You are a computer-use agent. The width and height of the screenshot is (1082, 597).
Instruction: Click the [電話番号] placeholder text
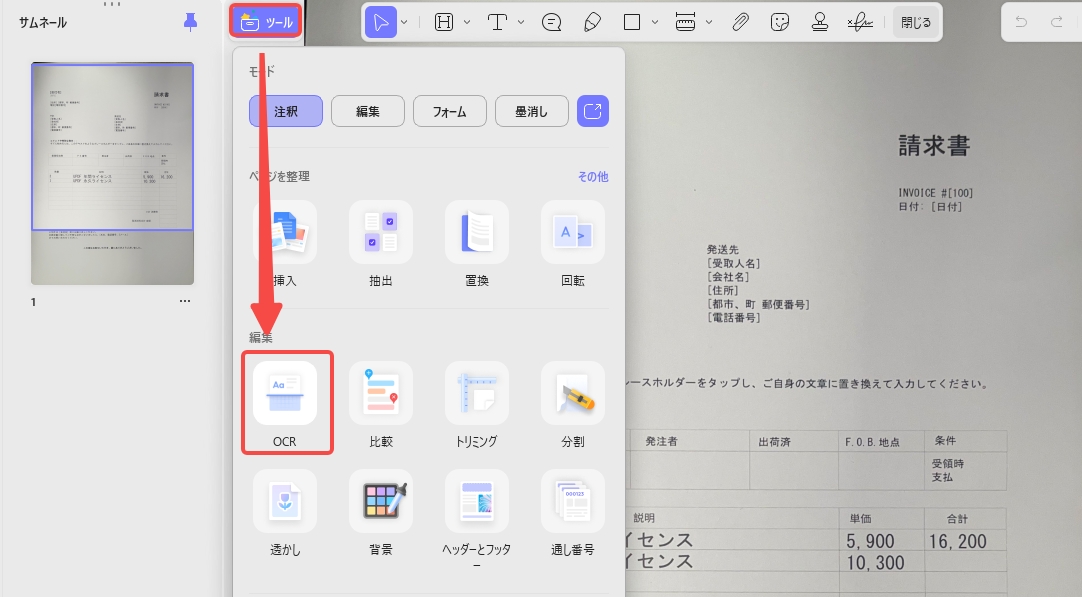tap(734, 317)
